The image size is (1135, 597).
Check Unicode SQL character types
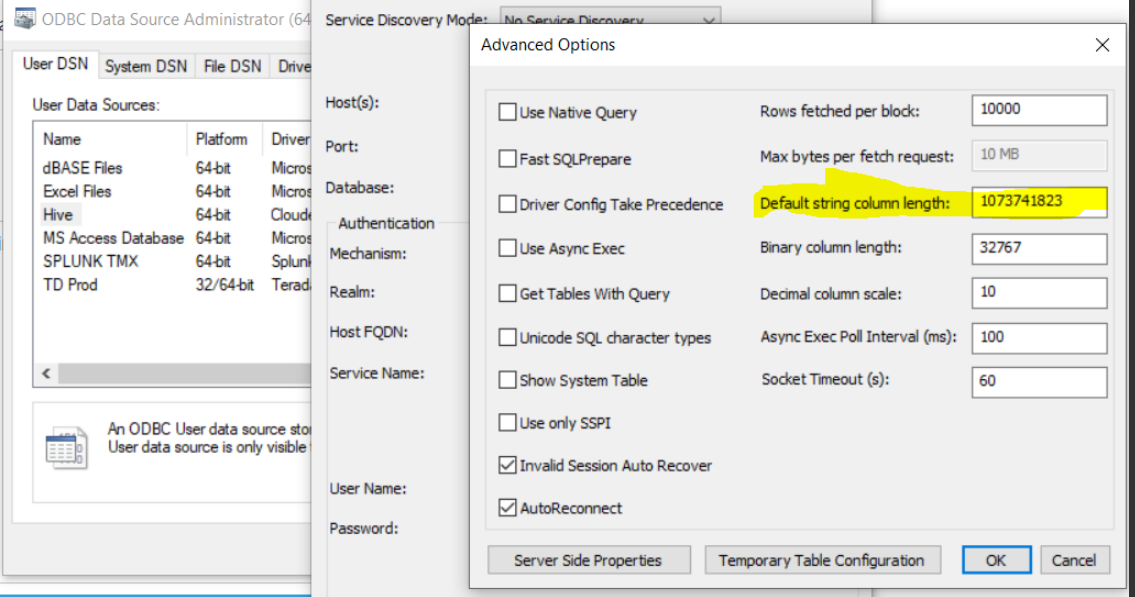click(508, 337)
